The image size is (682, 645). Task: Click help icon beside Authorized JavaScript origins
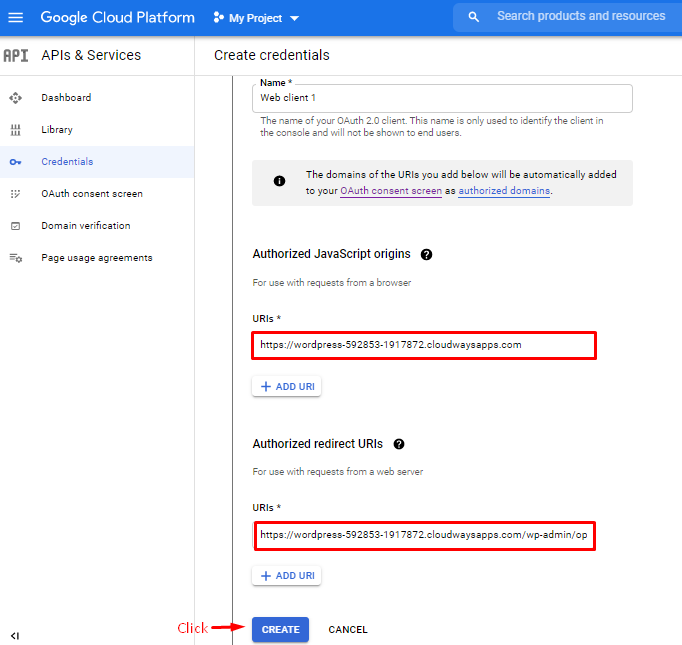pyautogui.click(x=426, y=254)
